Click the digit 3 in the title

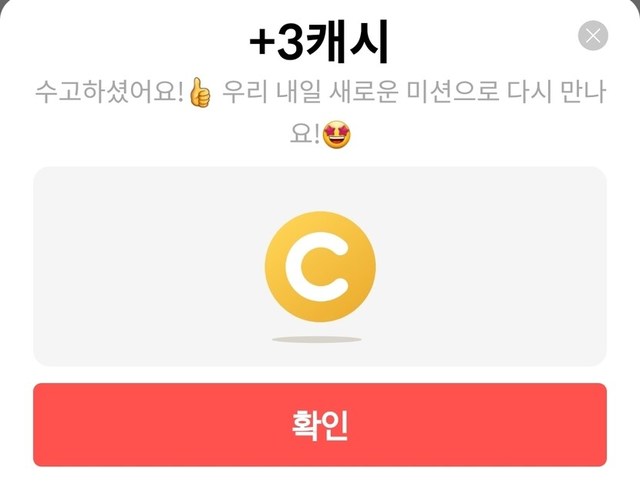pos(291,43)
